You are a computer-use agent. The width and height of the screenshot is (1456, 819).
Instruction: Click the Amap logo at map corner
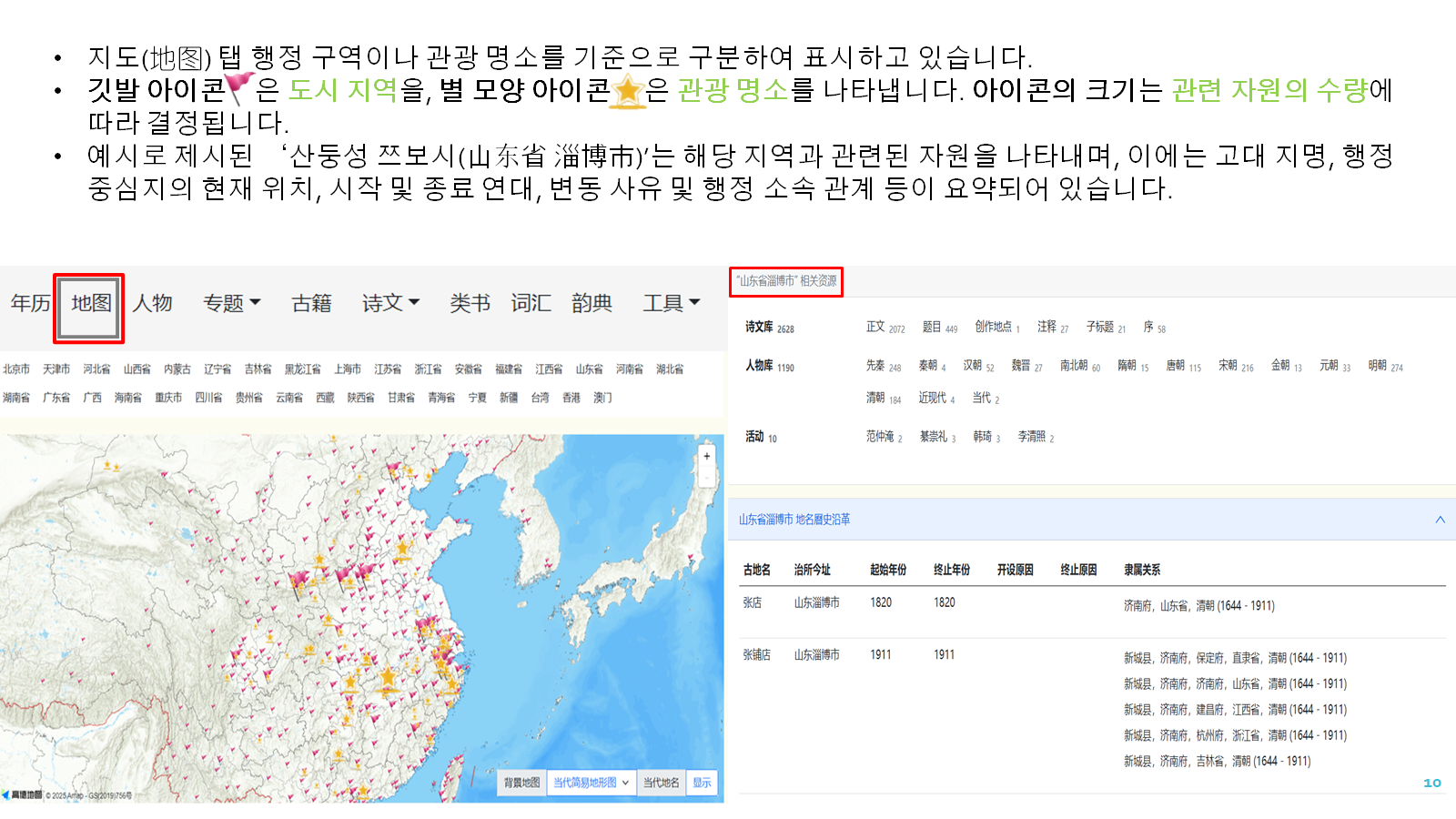[x=23, y=794]
